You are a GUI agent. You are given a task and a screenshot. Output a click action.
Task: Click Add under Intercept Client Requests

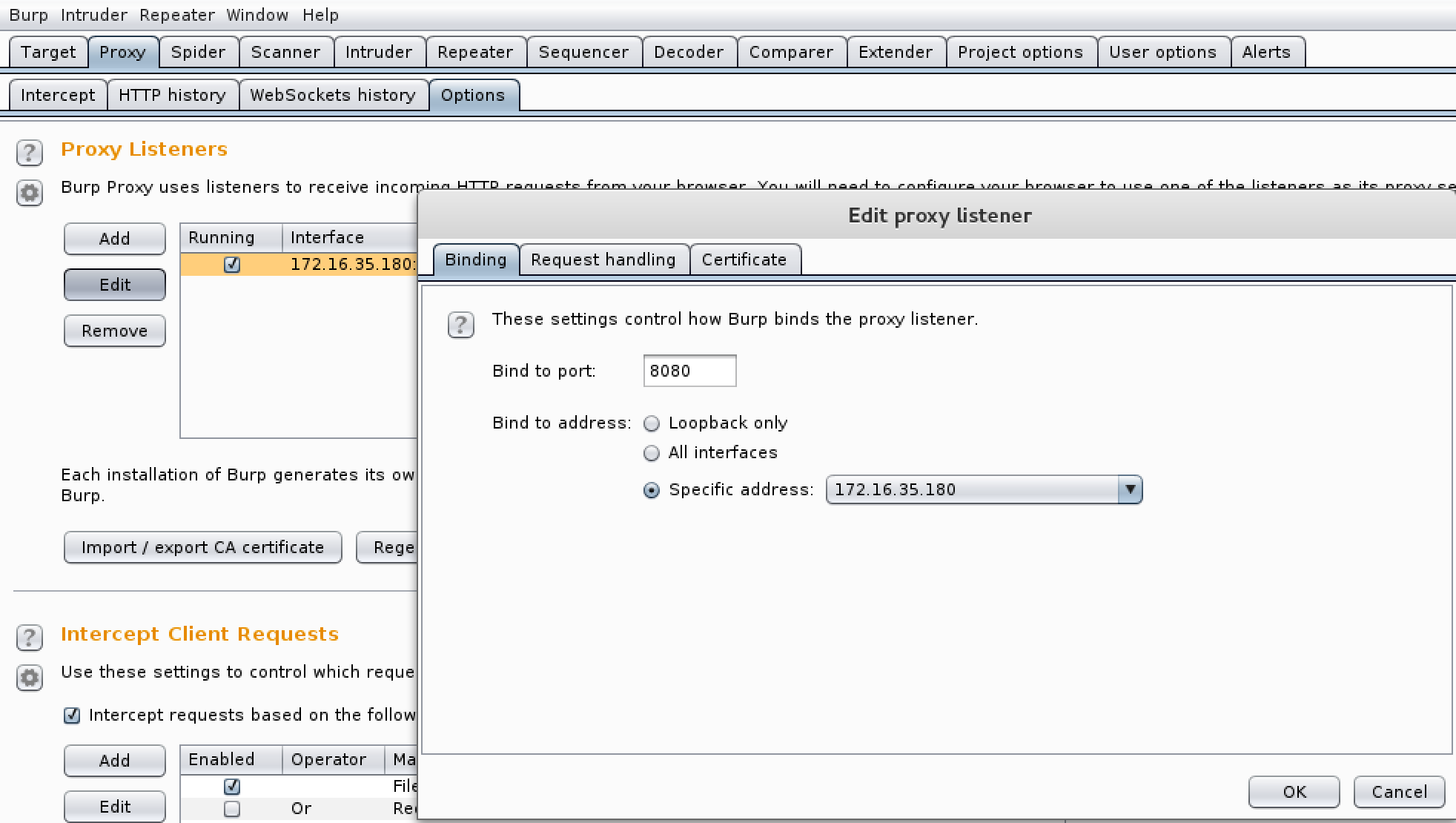[x=115, y=761]
